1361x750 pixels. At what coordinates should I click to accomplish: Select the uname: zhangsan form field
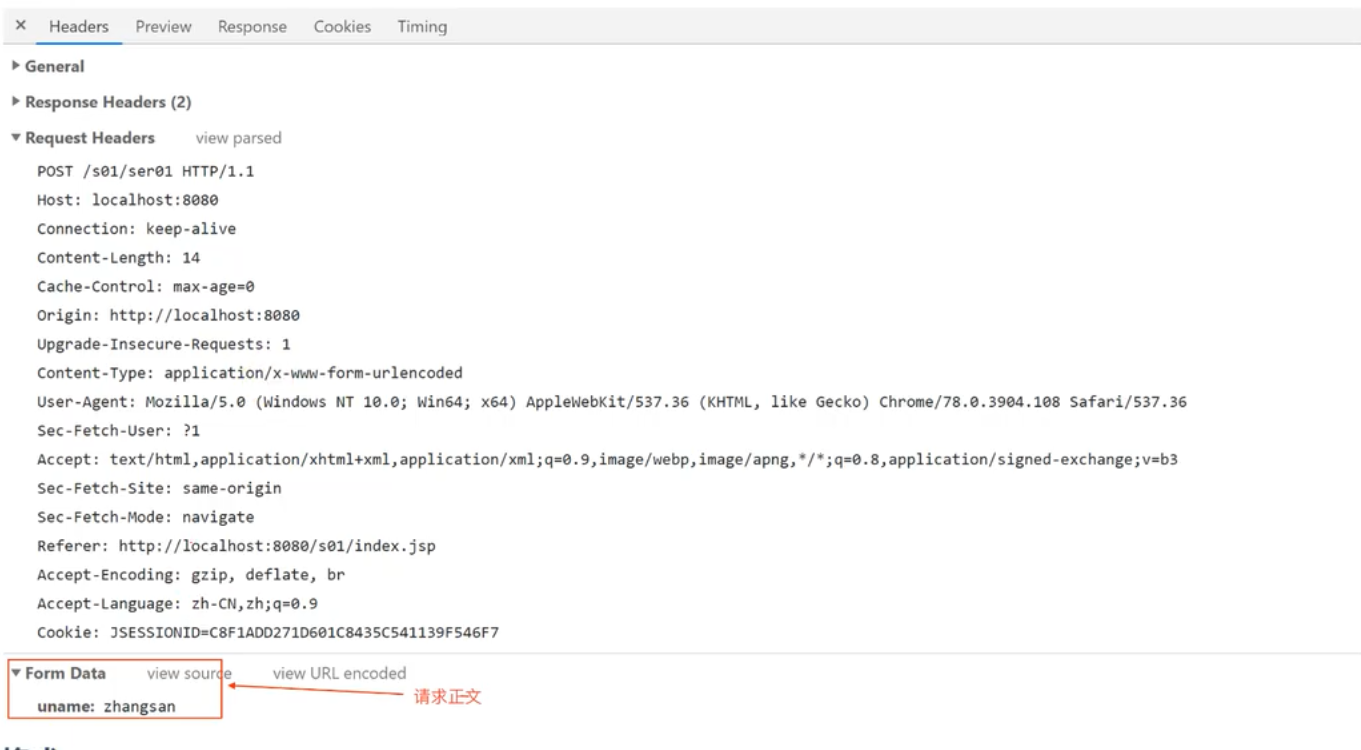point(107,706)
